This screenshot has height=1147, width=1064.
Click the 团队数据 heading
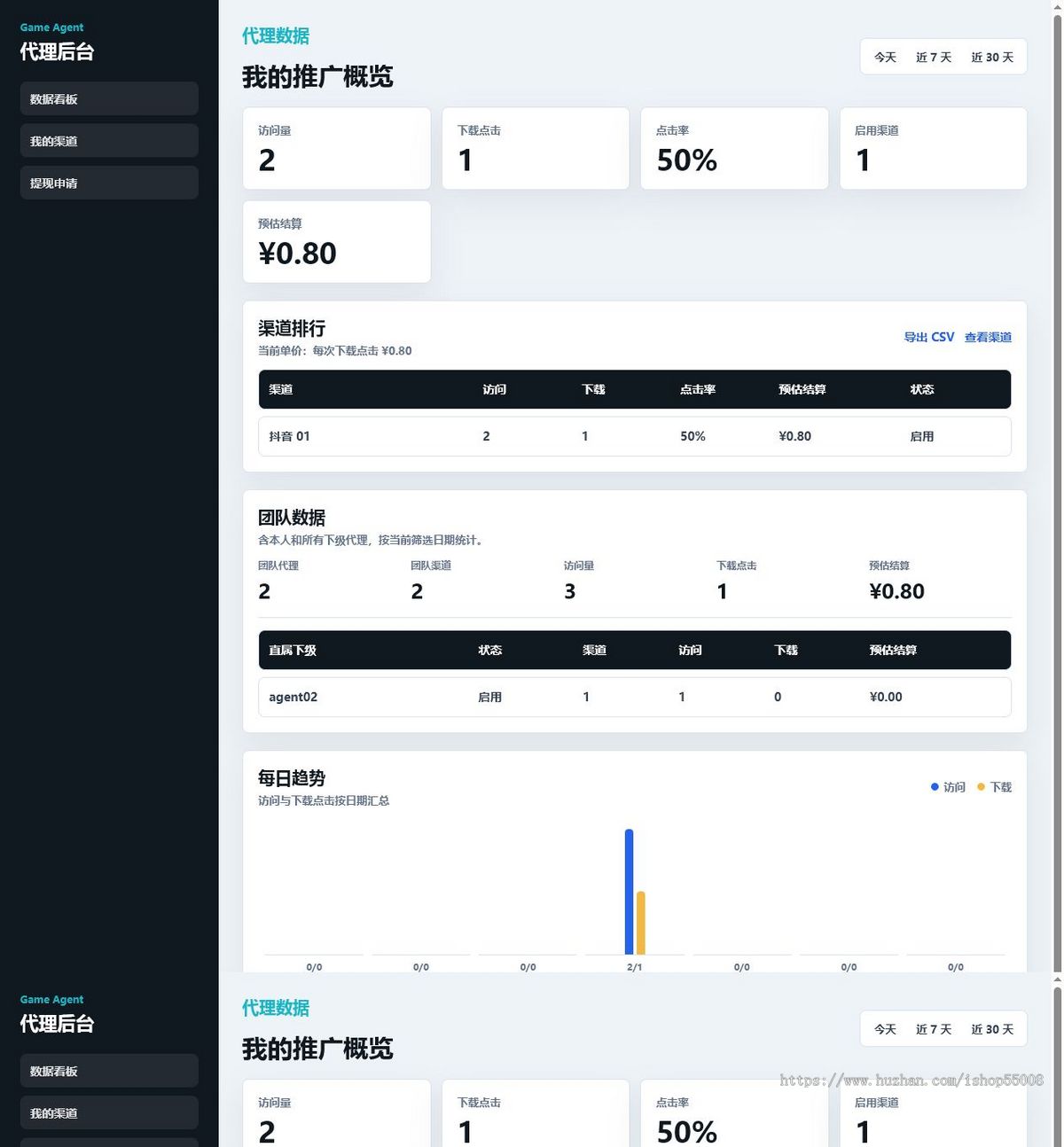click(292, 517)
